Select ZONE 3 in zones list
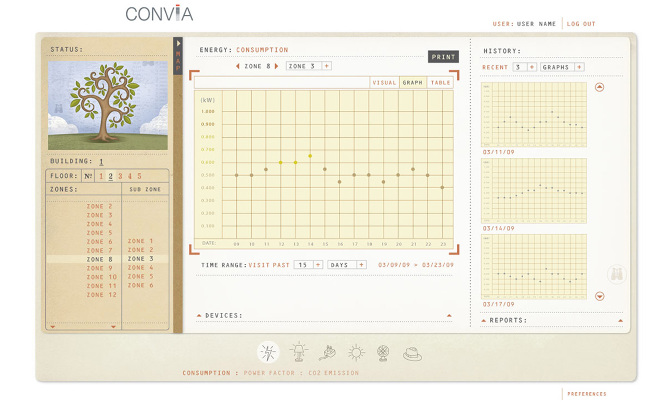Screen dimensions: 670x414 pos(99,215)
